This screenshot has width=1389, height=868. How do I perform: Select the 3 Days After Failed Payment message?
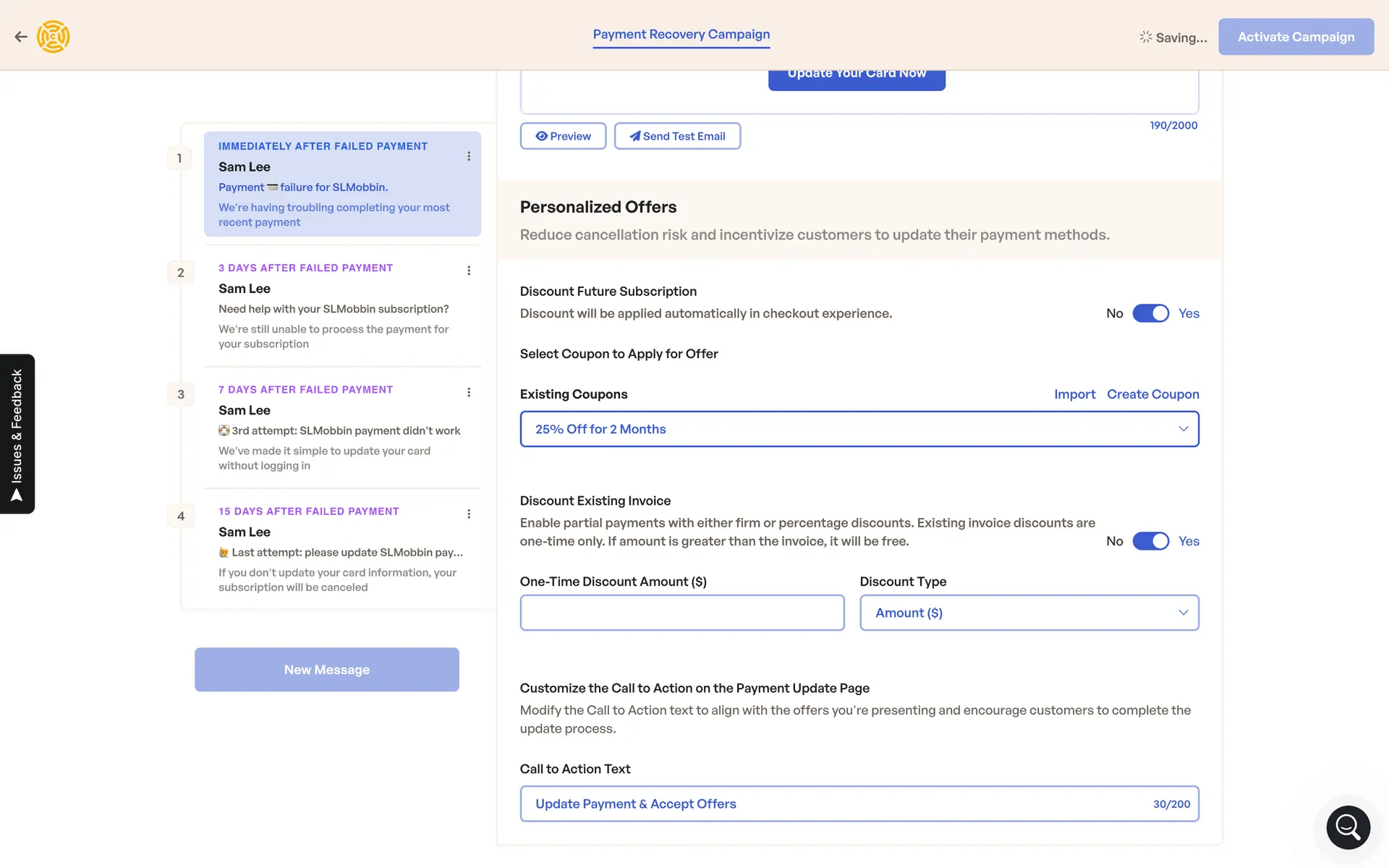point(333,305)
